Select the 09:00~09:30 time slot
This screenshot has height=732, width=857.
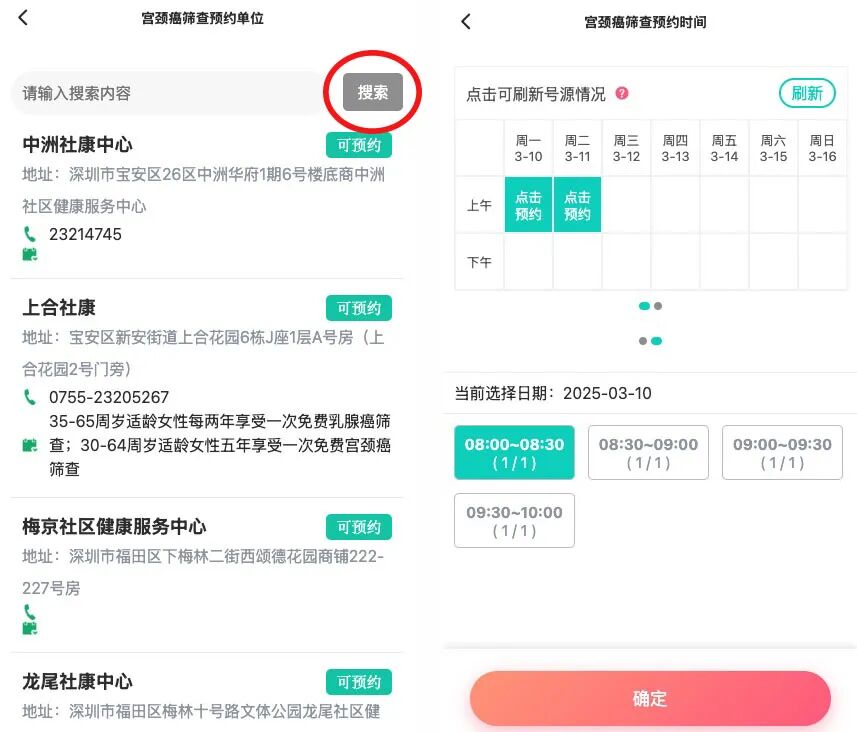(782, 453)
